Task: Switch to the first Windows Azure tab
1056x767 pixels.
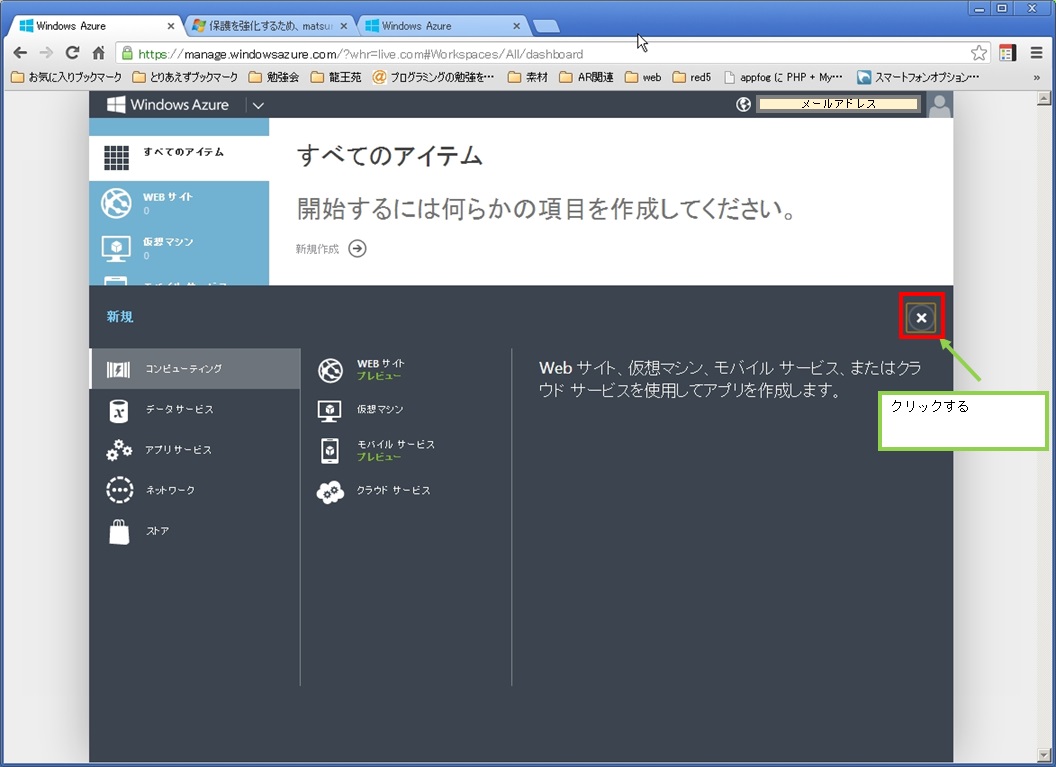Action: click(94, 26)
